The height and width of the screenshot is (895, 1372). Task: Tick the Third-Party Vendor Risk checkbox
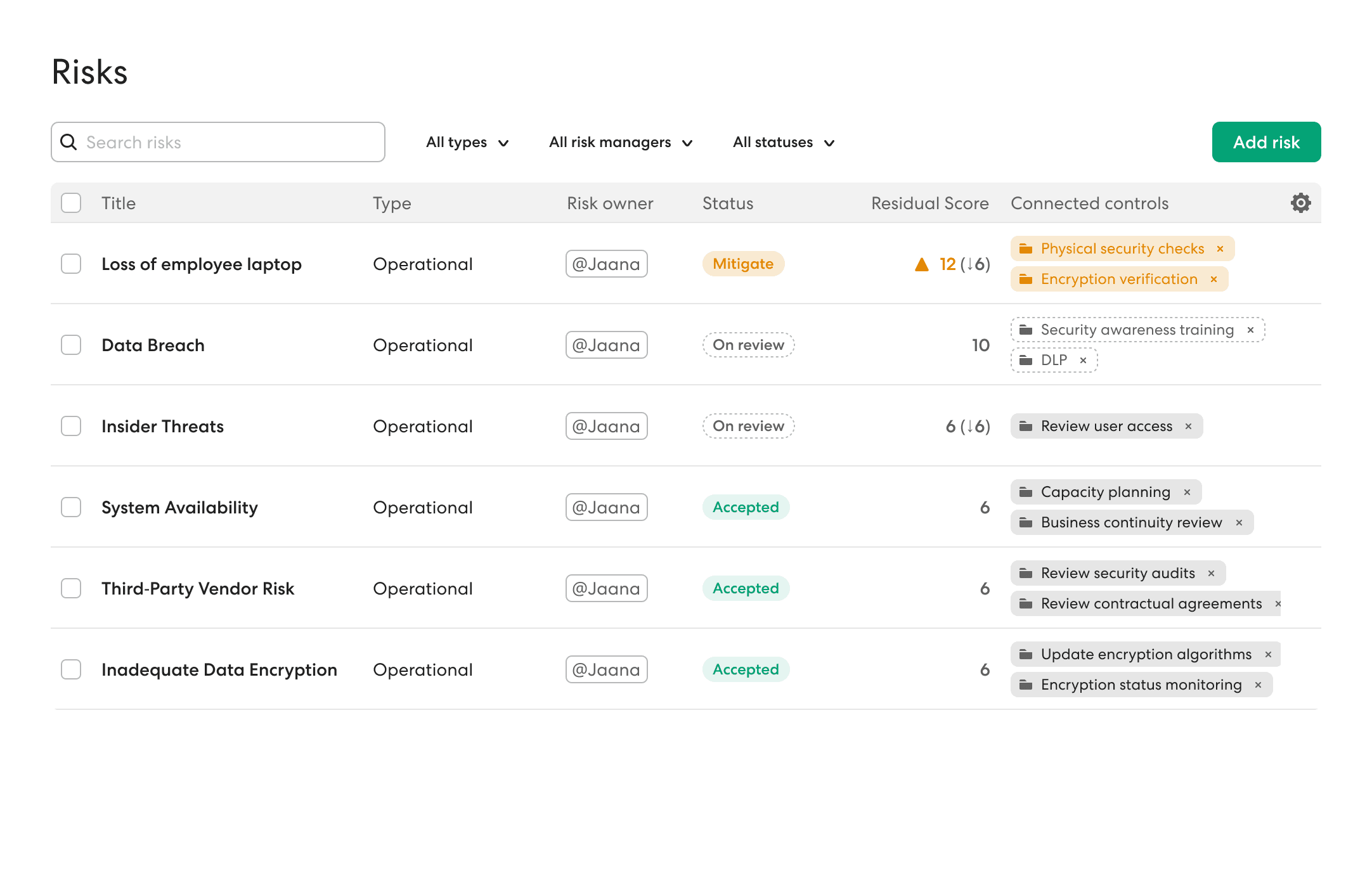[x=71, y=588]
